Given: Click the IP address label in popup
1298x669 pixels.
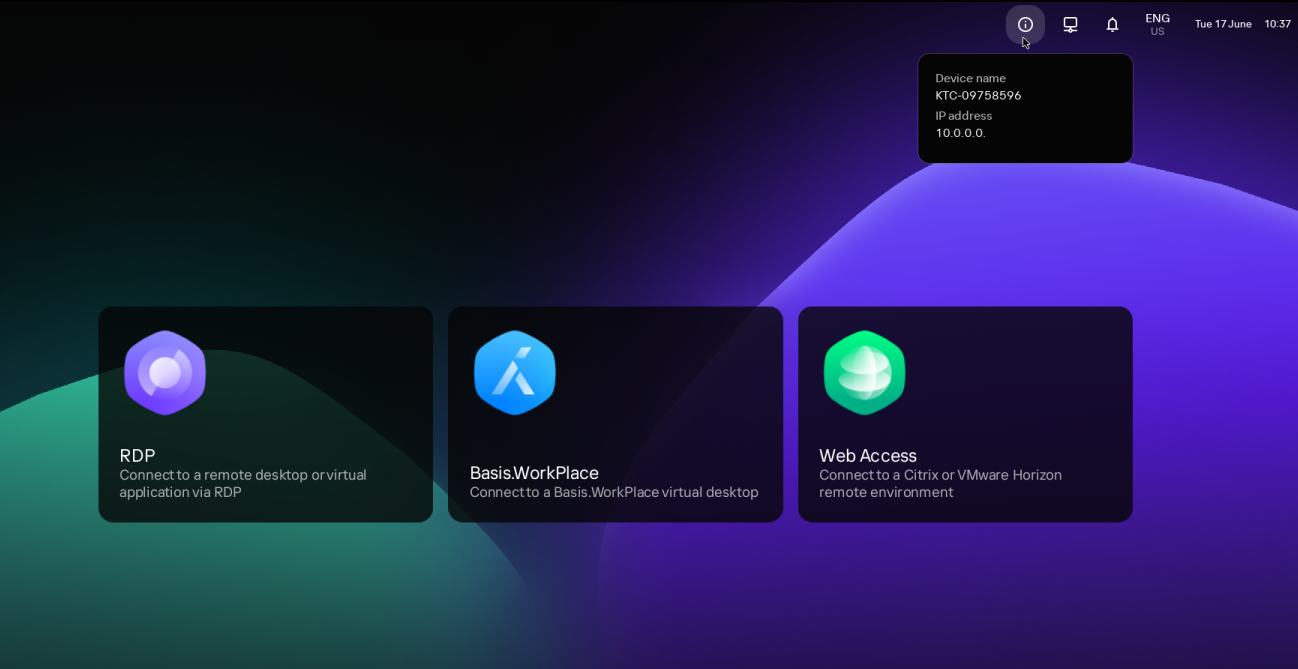Looking at the screenshot, I should click(x=963, y=116).
